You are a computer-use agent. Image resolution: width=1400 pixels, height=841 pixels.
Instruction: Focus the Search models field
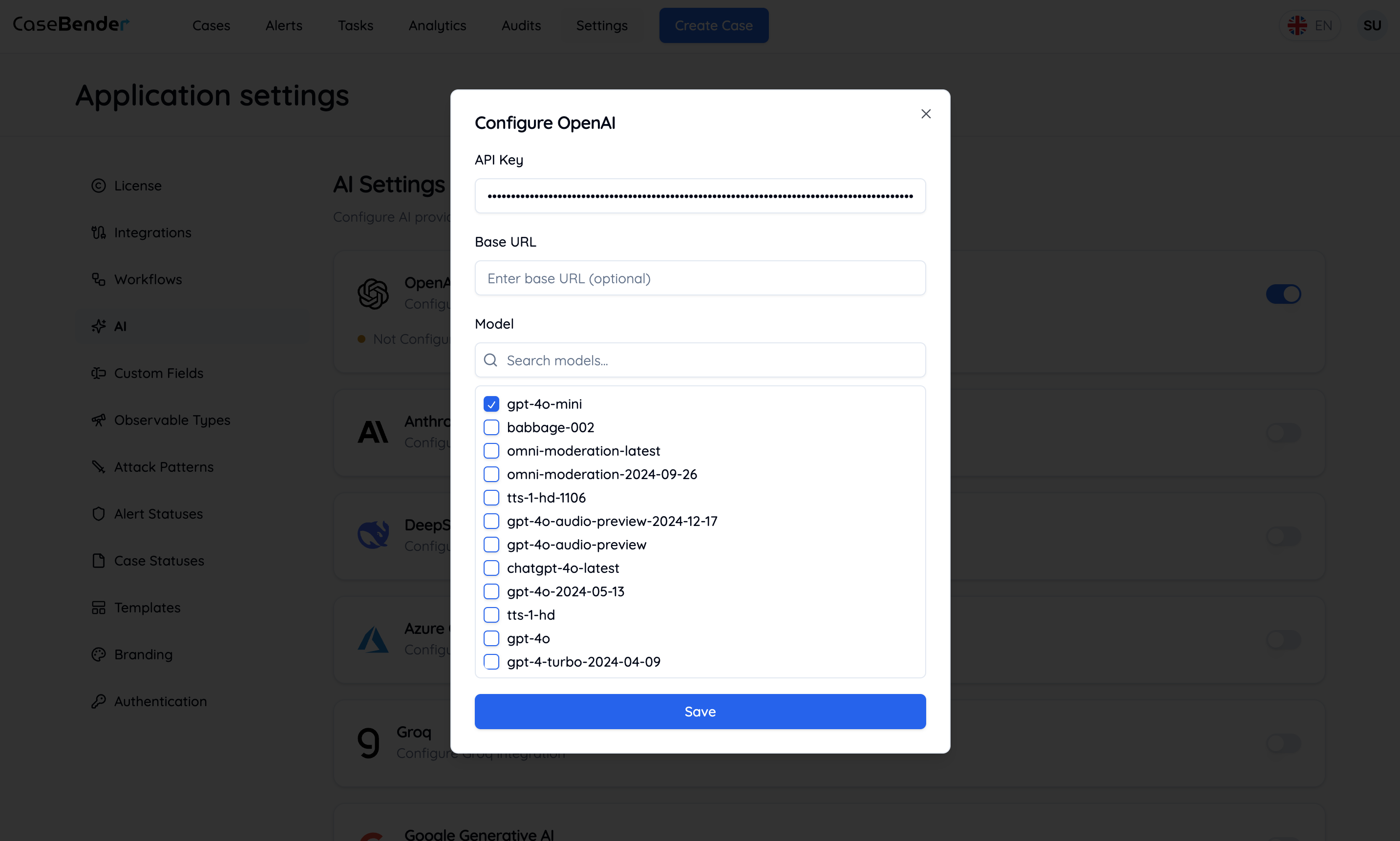point(700,360)
